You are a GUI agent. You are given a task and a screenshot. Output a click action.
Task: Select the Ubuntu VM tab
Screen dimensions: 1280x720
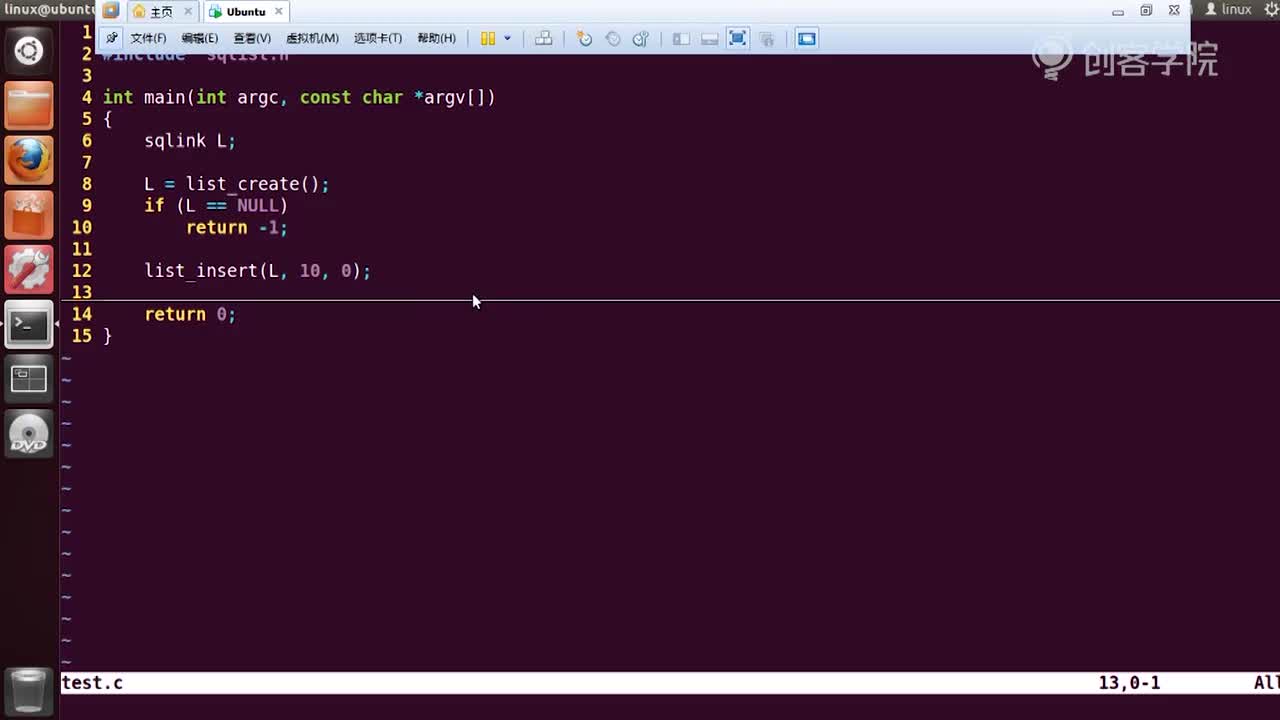245,11
